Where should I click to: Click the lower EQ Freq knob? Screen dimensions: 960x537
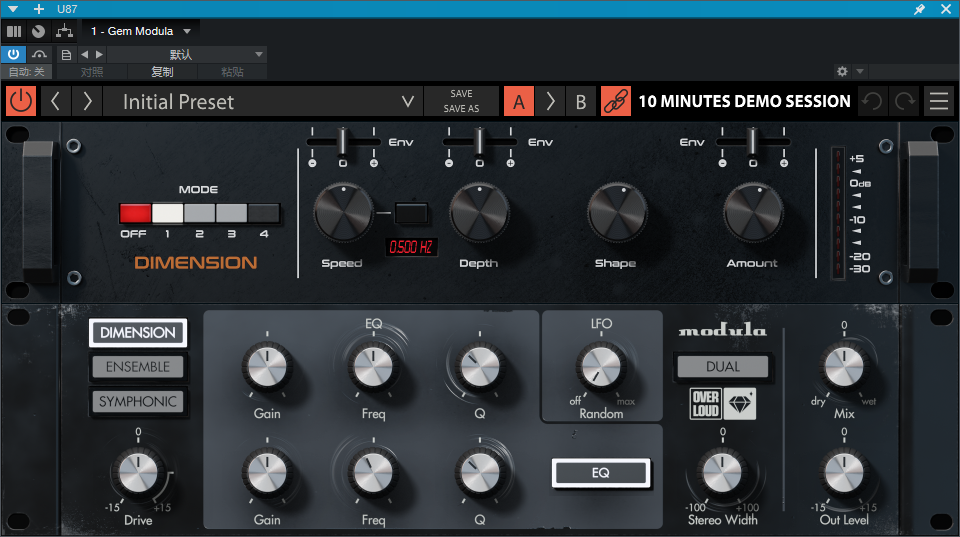[373, 473]
